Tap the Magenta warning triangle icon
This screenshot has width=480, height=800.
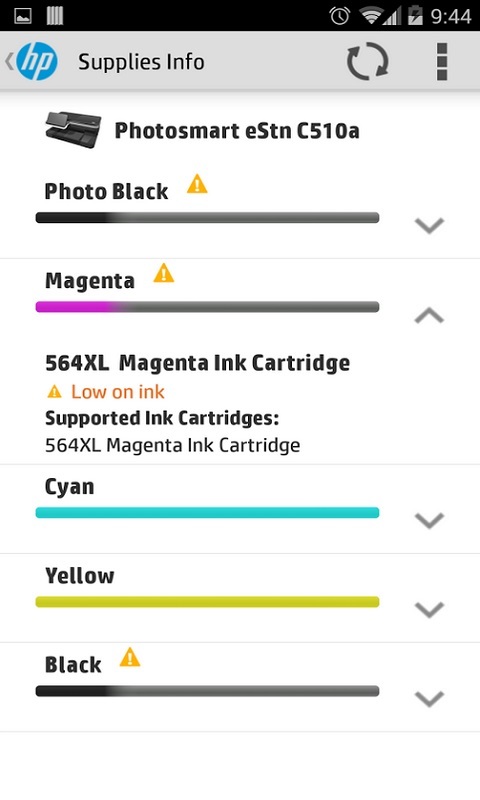tap(164, 273)
